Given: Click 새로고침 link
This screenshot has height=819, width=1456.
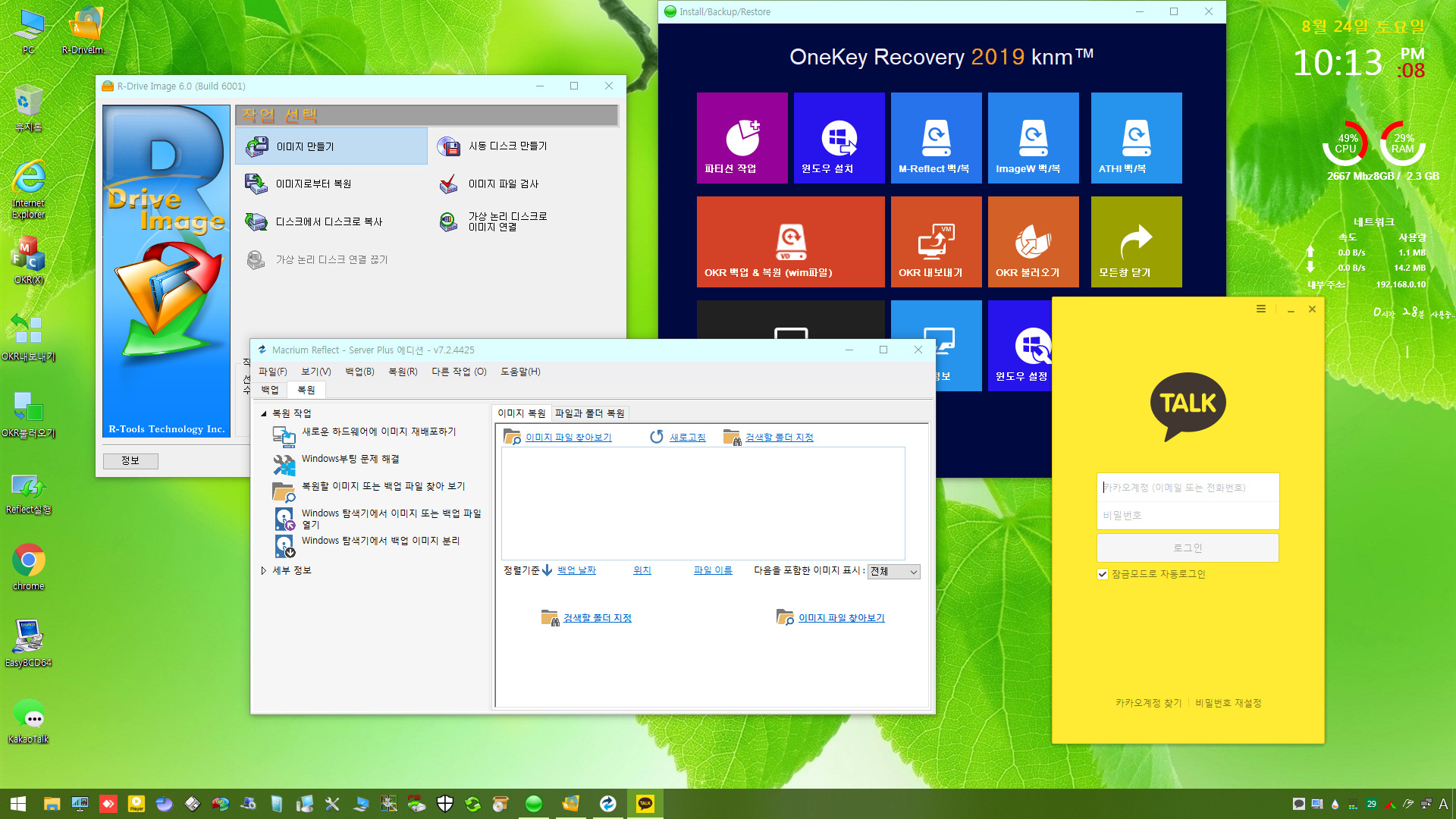Looking at the screenshot, I should pyautogui.click(x=688, y=438).
